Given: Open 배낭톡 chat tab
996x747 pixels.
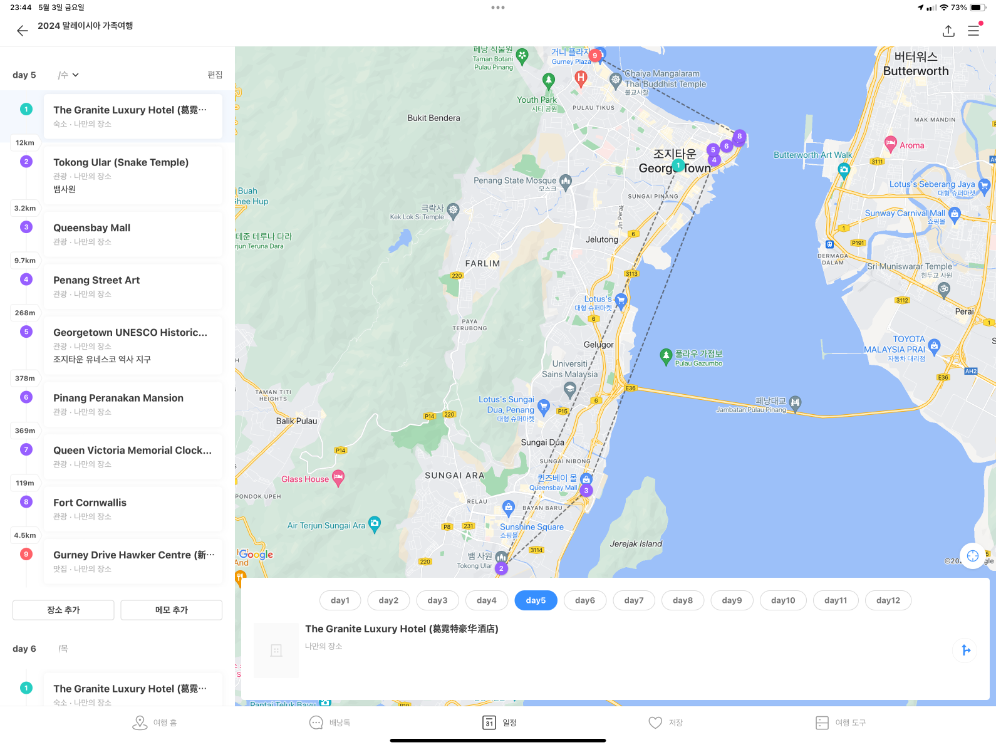Looking at the screenshot, I should click(329, 723).
